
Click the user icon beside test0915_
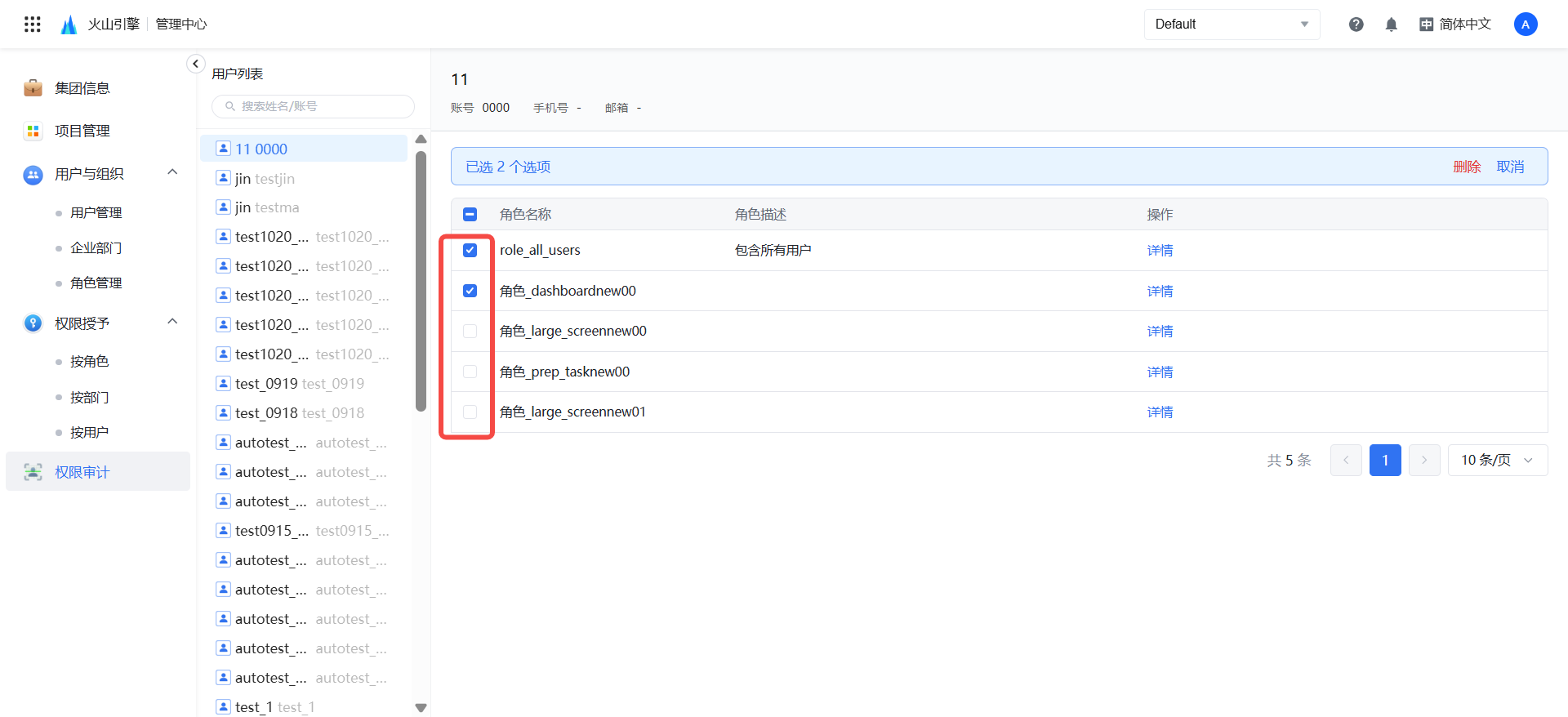(223, 530)
